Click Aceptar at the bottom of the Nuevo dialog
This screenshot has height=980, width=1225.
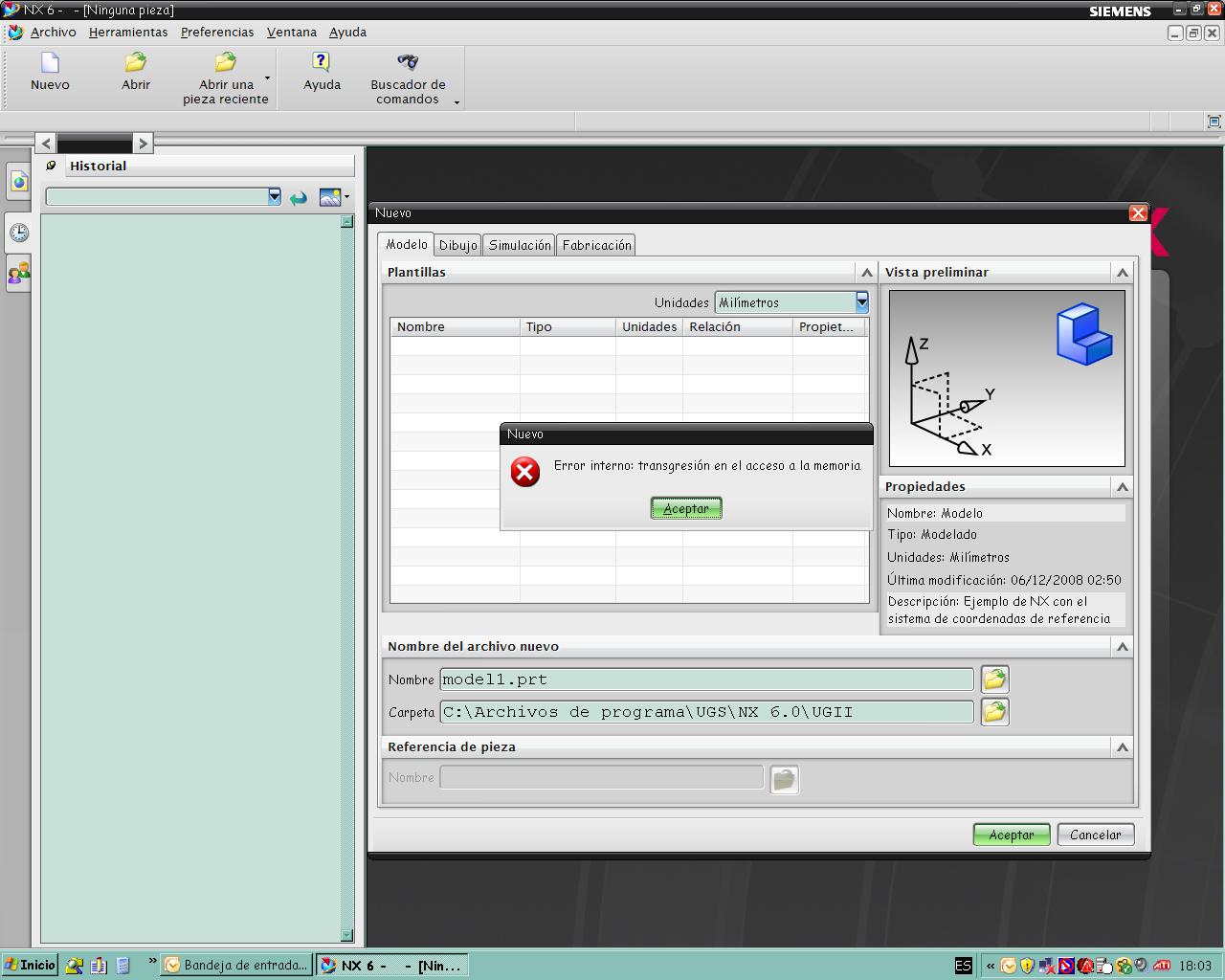point(1012,835)
